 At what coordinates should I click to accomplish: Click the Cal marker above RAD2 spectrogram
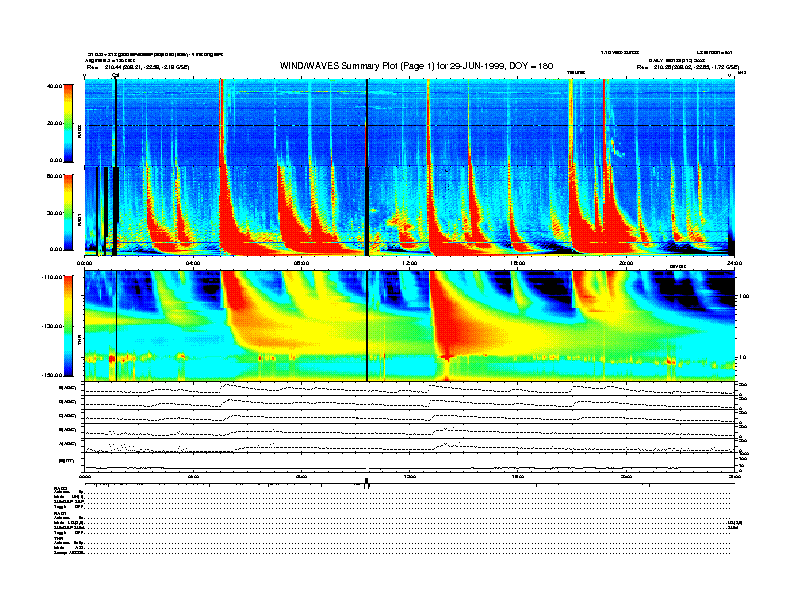pyautogui.click(x=115, y=75)
